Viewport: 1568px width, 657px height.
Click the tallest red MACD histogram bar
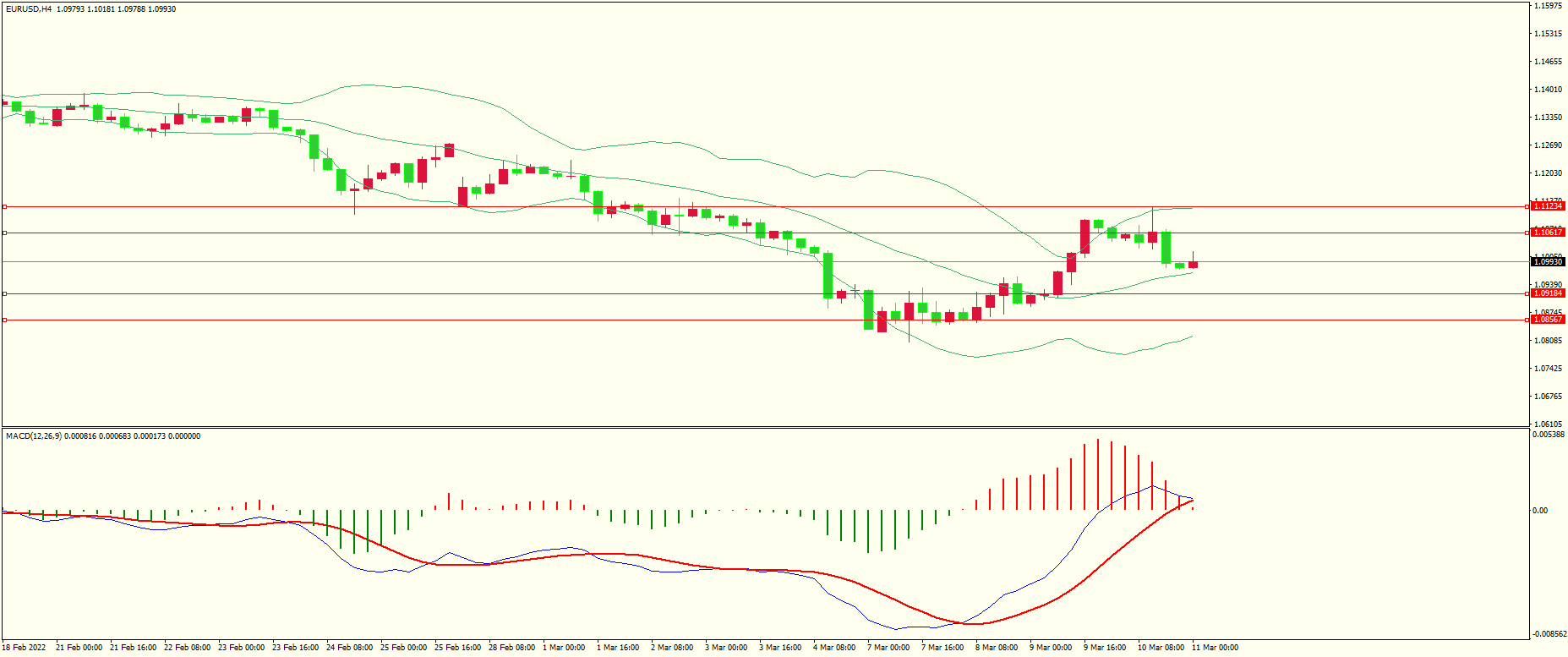pyautogui.click(x=1098, y=474)
